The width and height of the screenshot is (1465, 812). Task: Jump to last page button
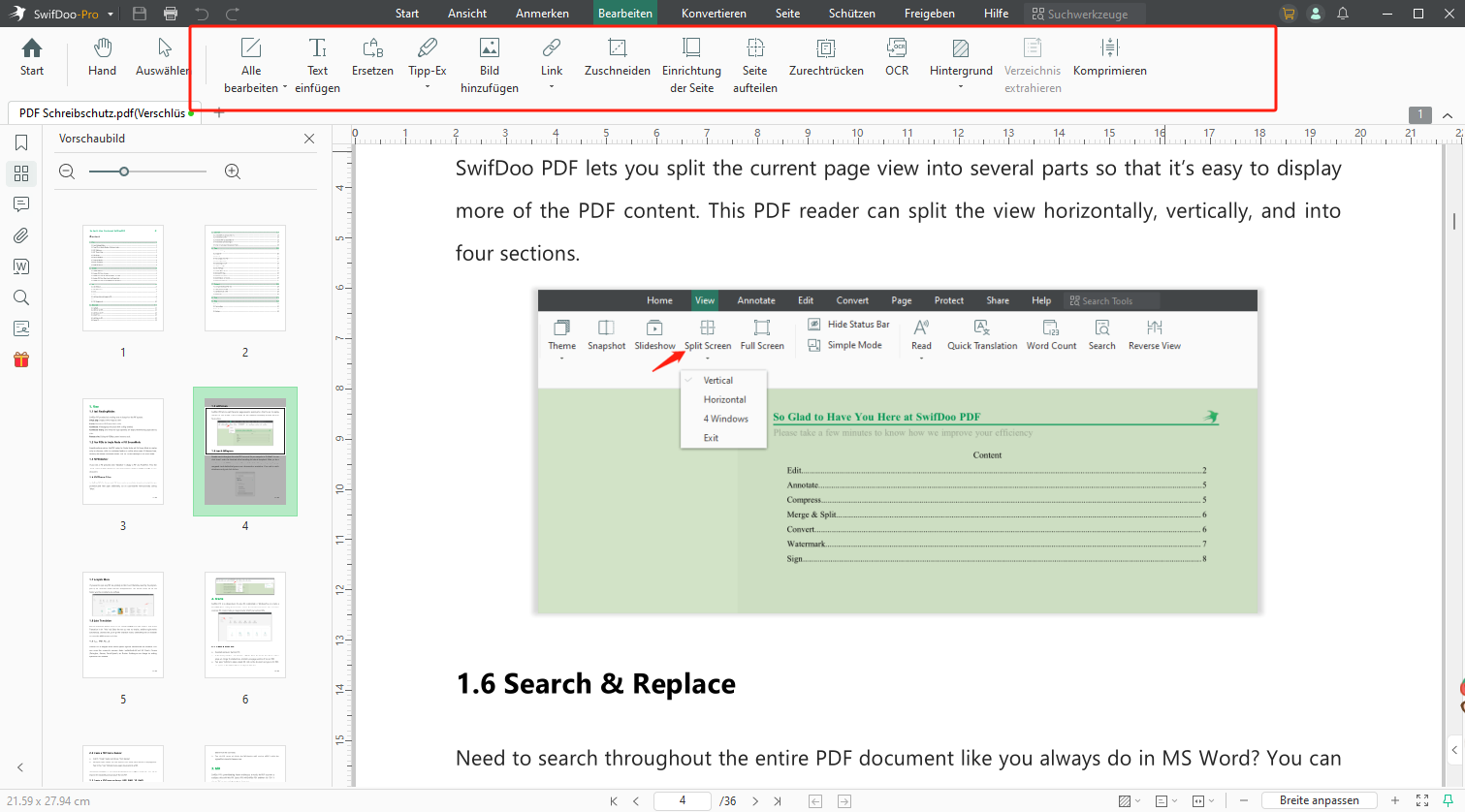point(778,801)
